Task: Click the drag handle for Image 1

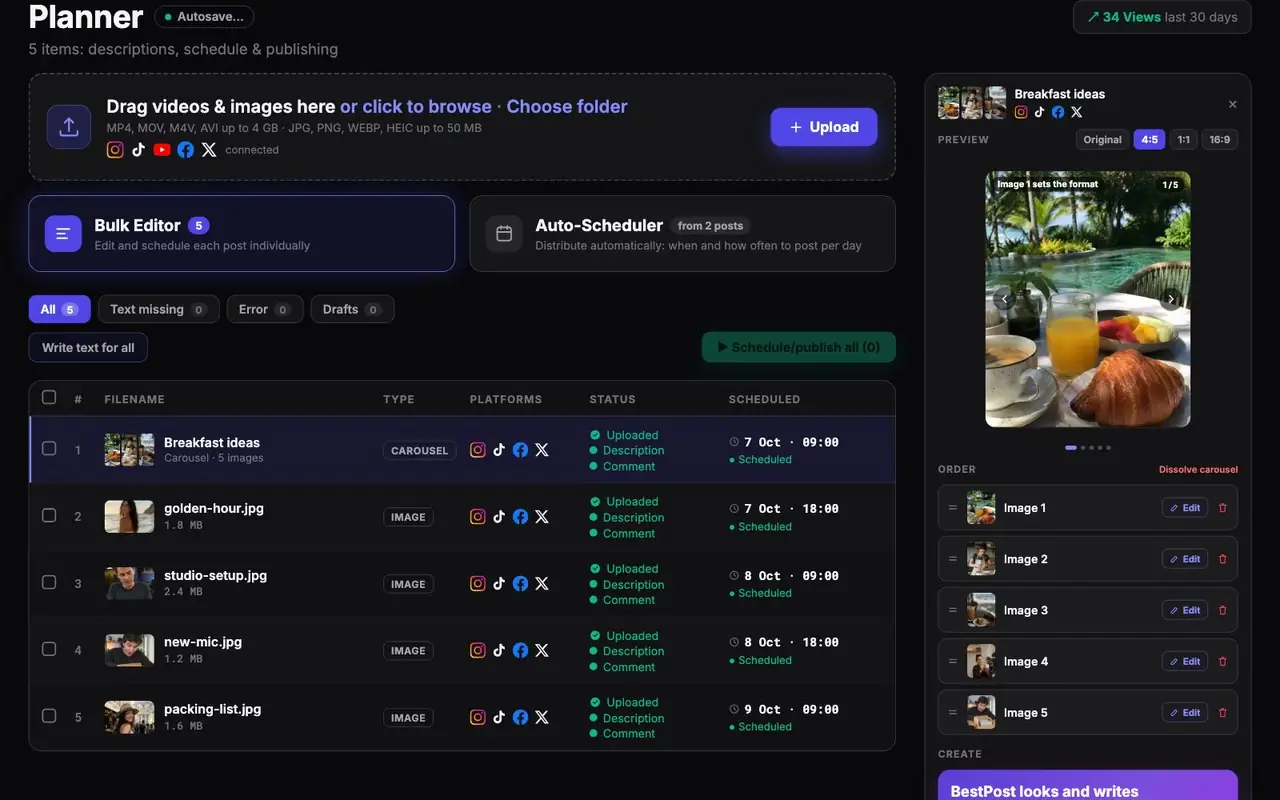Action: [953, 508]
